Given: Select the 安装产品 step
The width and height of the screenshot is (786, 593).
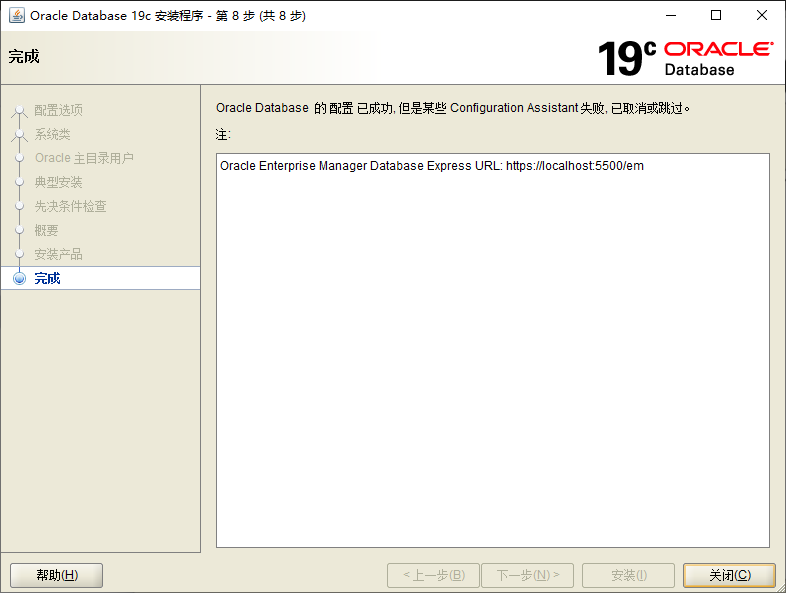Looking at the screenshot, I should tap(58, 255).
